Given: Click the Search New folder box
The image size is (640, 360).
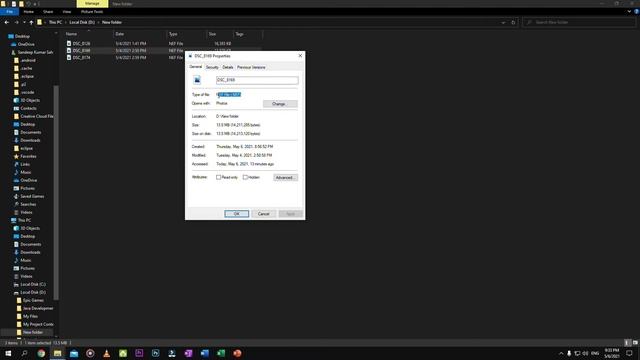Looking at the screenshot, I should coord(579,22).
